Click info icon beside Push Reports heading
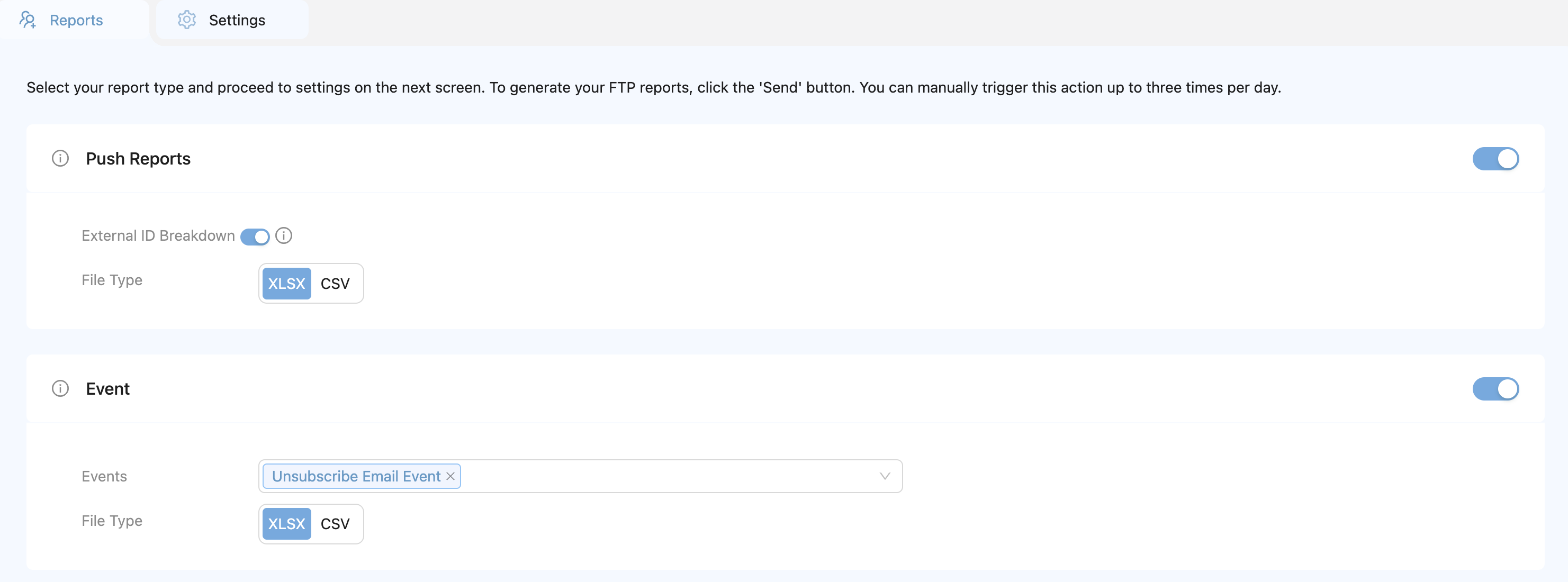This screenshot has height=582, width=1568. (x=60, y=159)
